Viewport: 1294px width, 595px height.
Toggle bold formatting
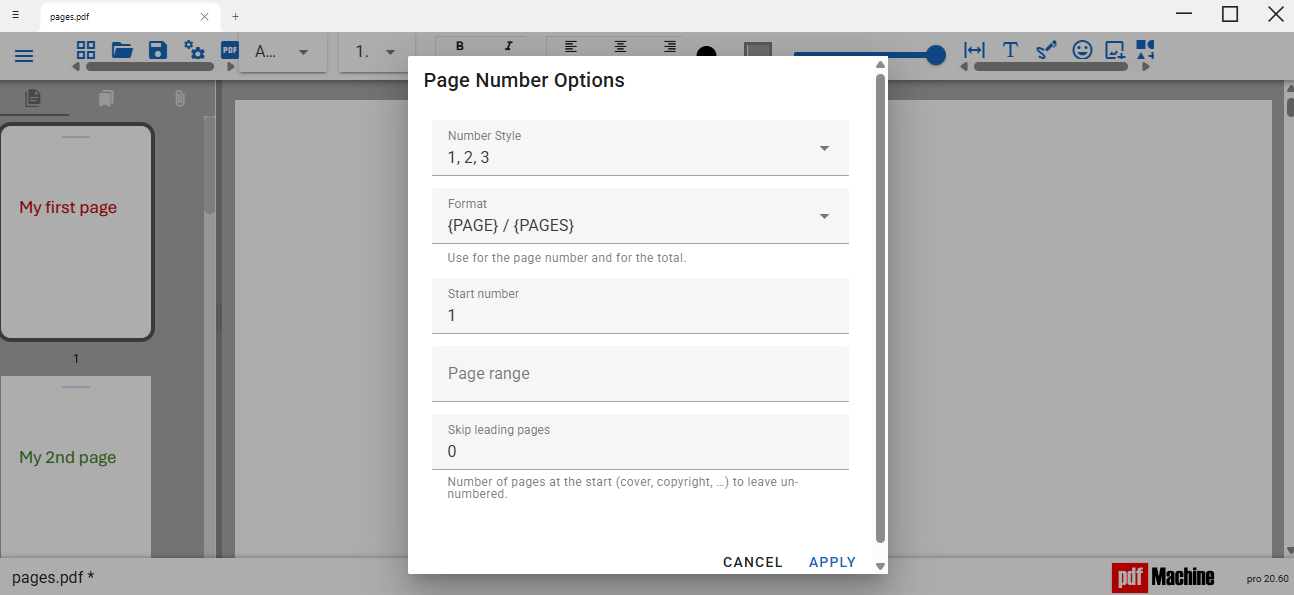460,46
